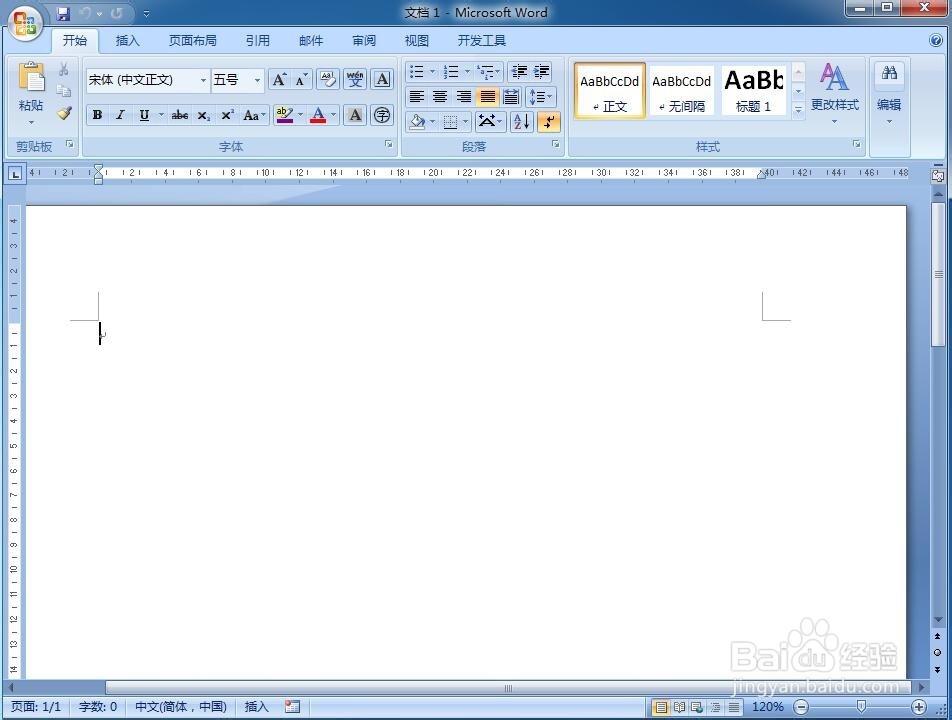Toggle center alignment
Image resolution: width=952 pixels, height=720 pixels.
click(440, 97)
